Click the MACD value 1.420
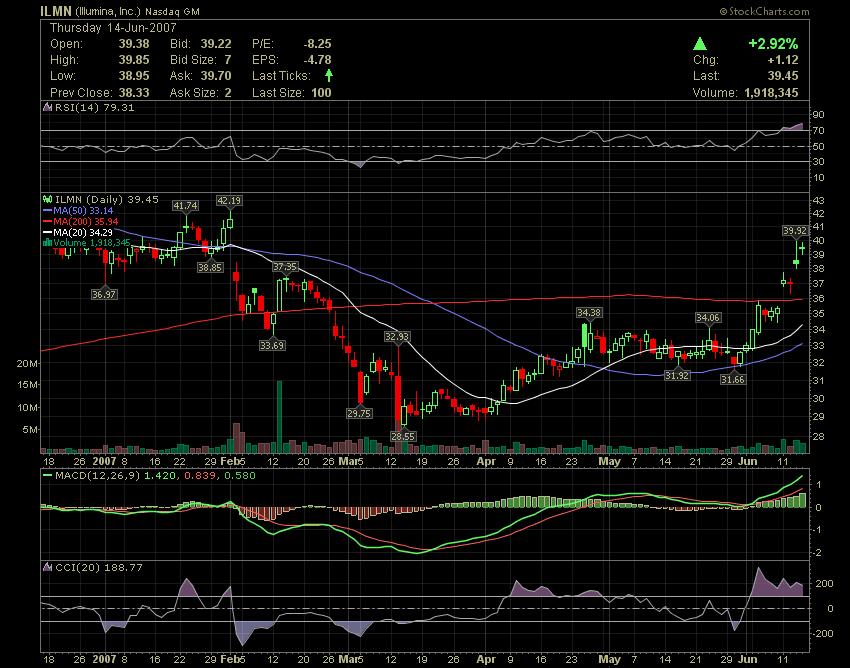The width and height of the screenshot is (850, 668). (159, 476)
